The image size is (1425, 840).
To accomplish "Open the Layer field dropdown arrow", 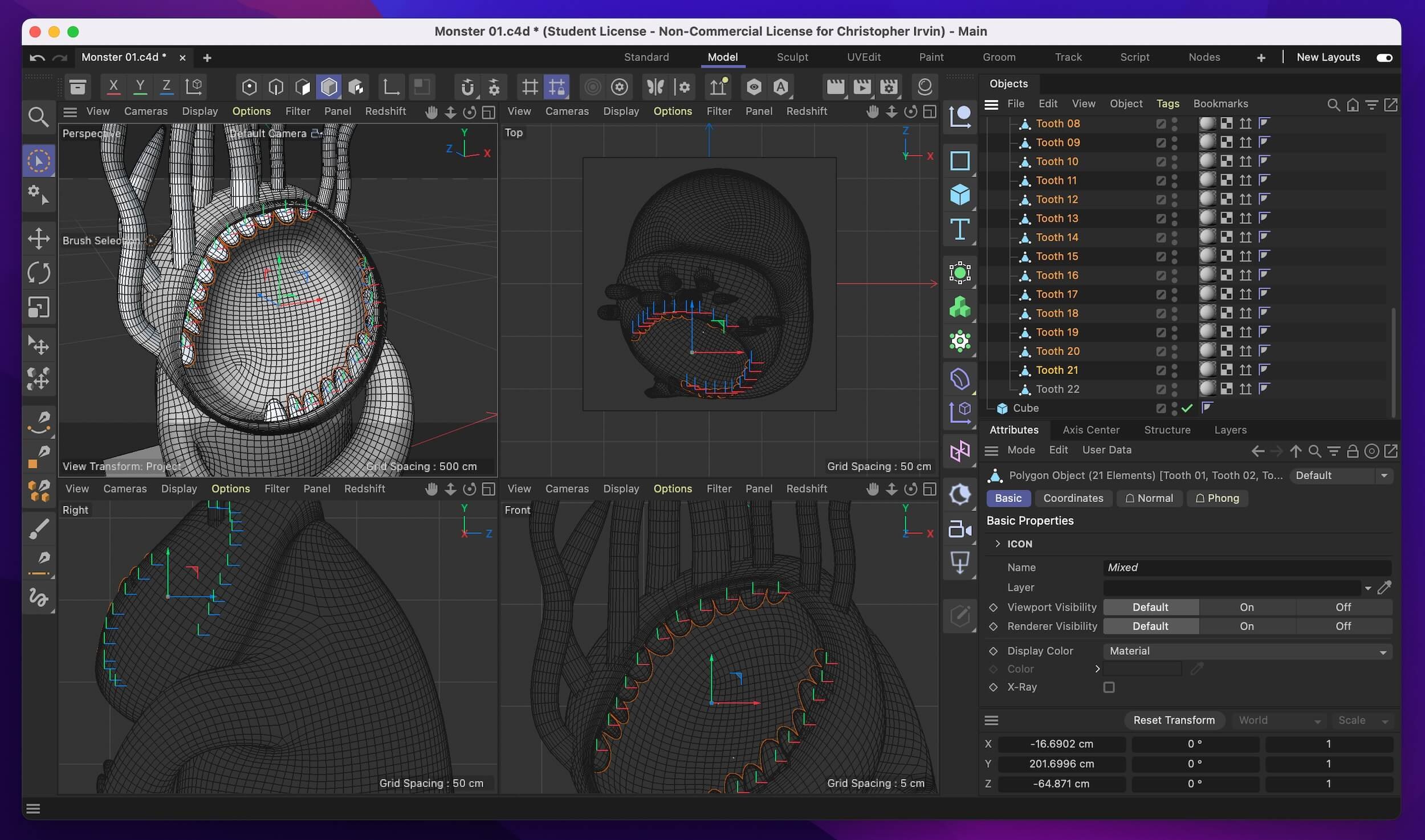I will (x=1368, y=588).
